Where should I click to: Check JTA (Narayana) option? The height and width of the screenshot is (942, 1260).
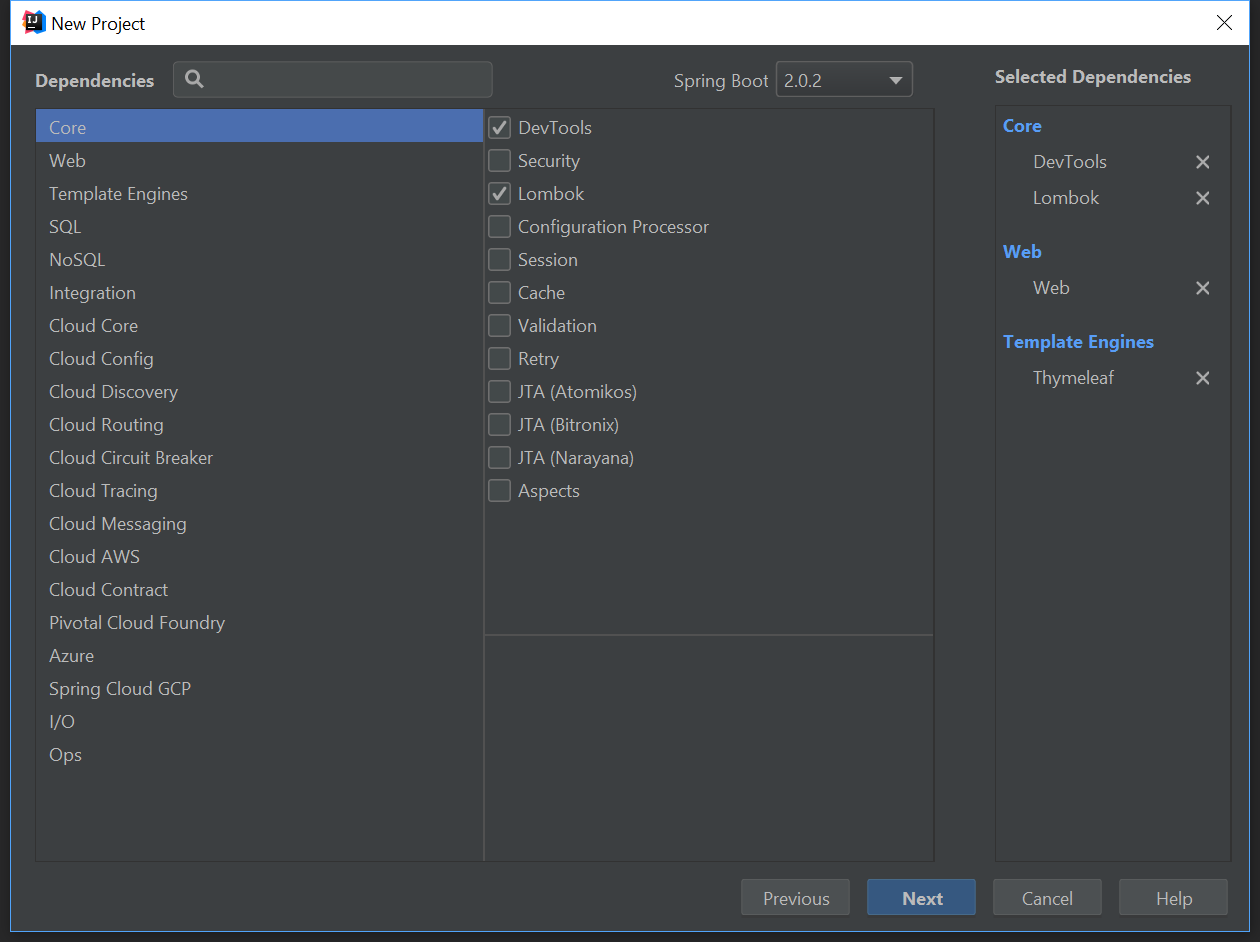(499, 458)
